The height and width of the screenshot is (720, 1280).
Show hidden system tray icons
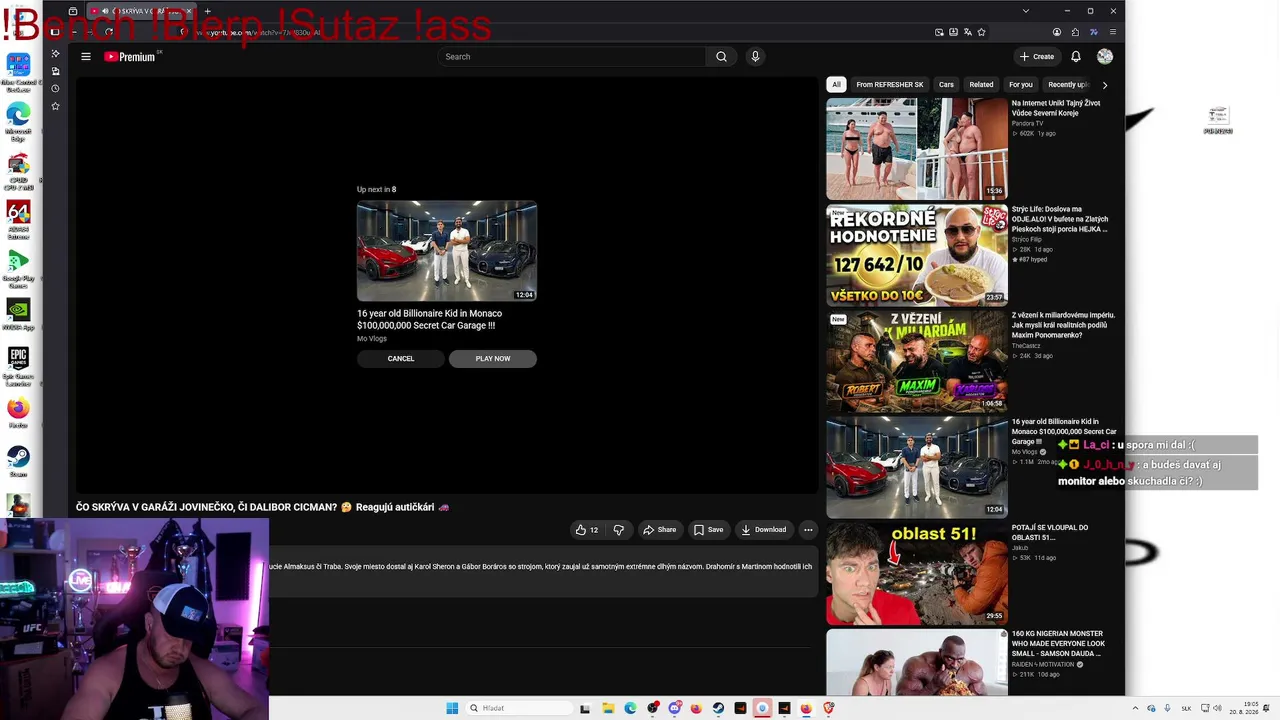tap(1135, 709)
